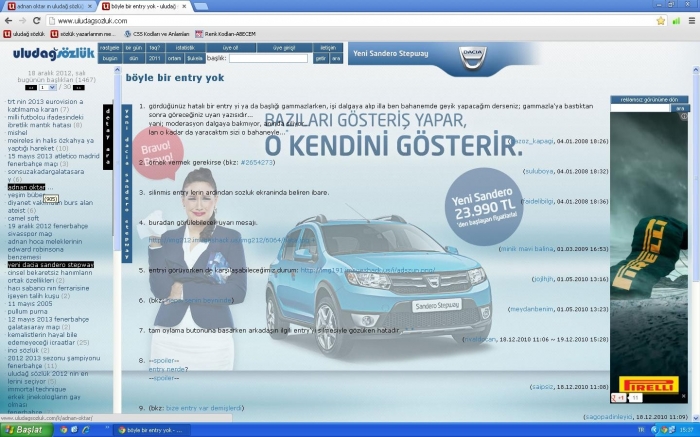Click the taskbar 'böyle bir entry yok' window button
Viewport: 700px width, 437px height.
coord(152,430)
